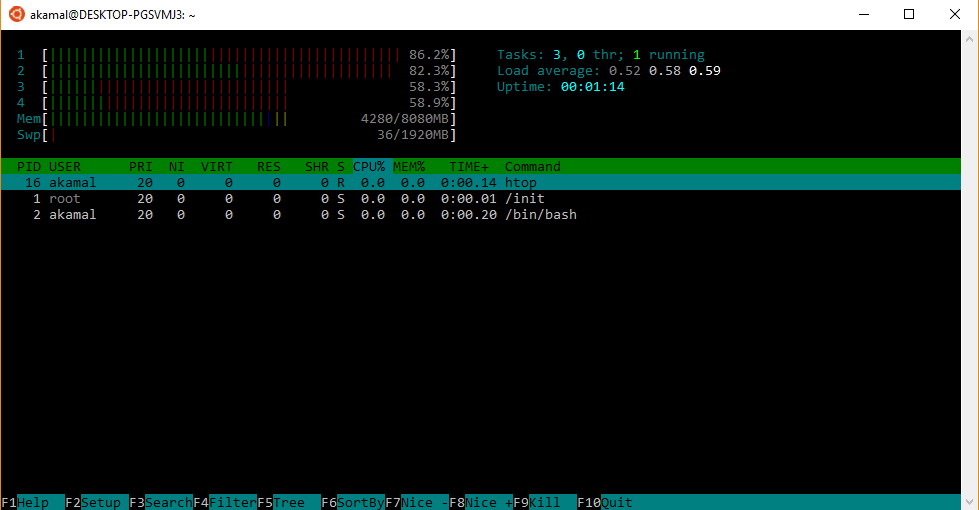Sort by the PID column header

[29, 167]
